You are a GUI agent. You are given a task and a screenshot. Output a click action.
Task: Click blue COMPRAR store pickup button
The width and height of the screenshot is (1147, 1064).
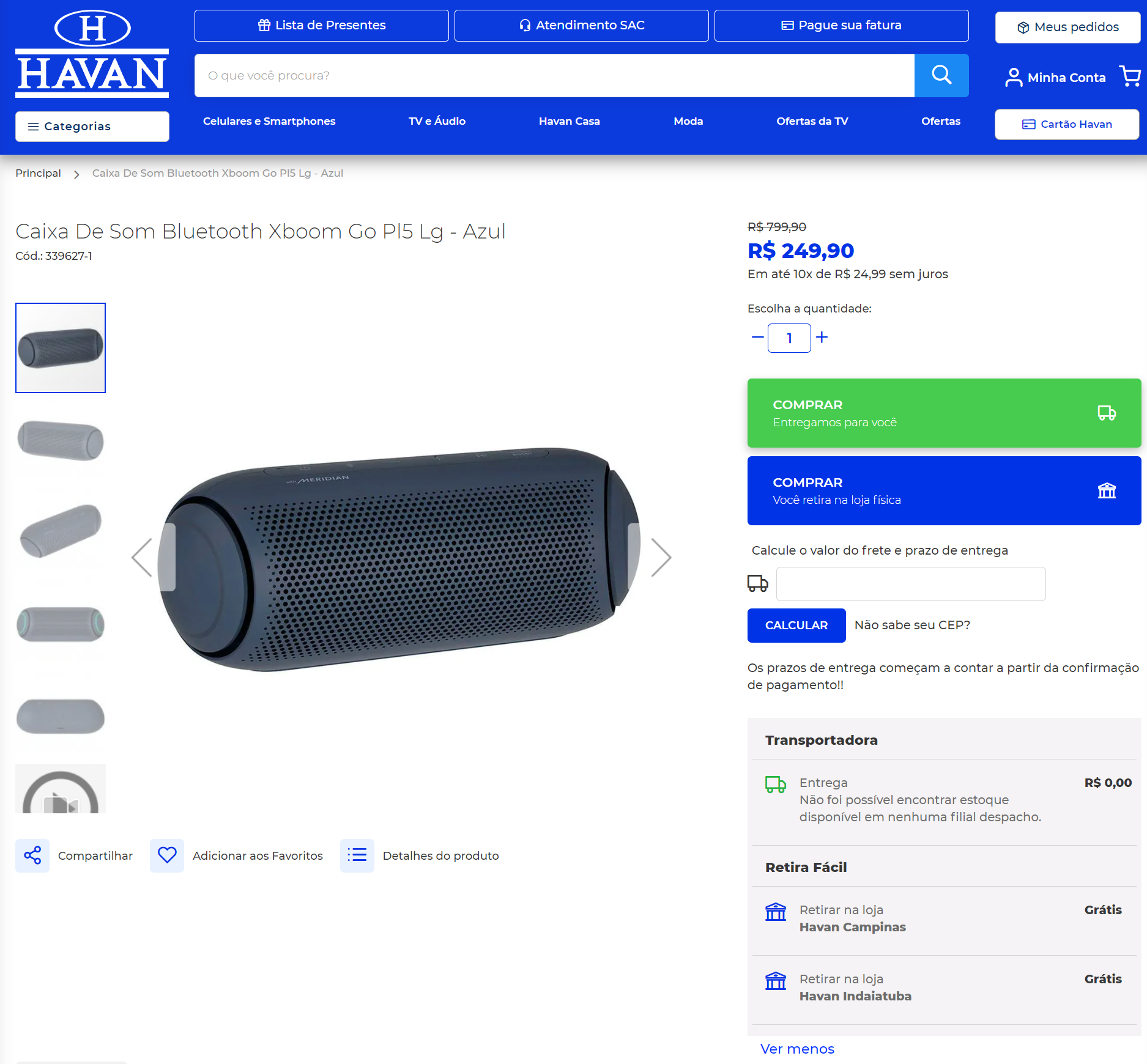click(945, 490)
